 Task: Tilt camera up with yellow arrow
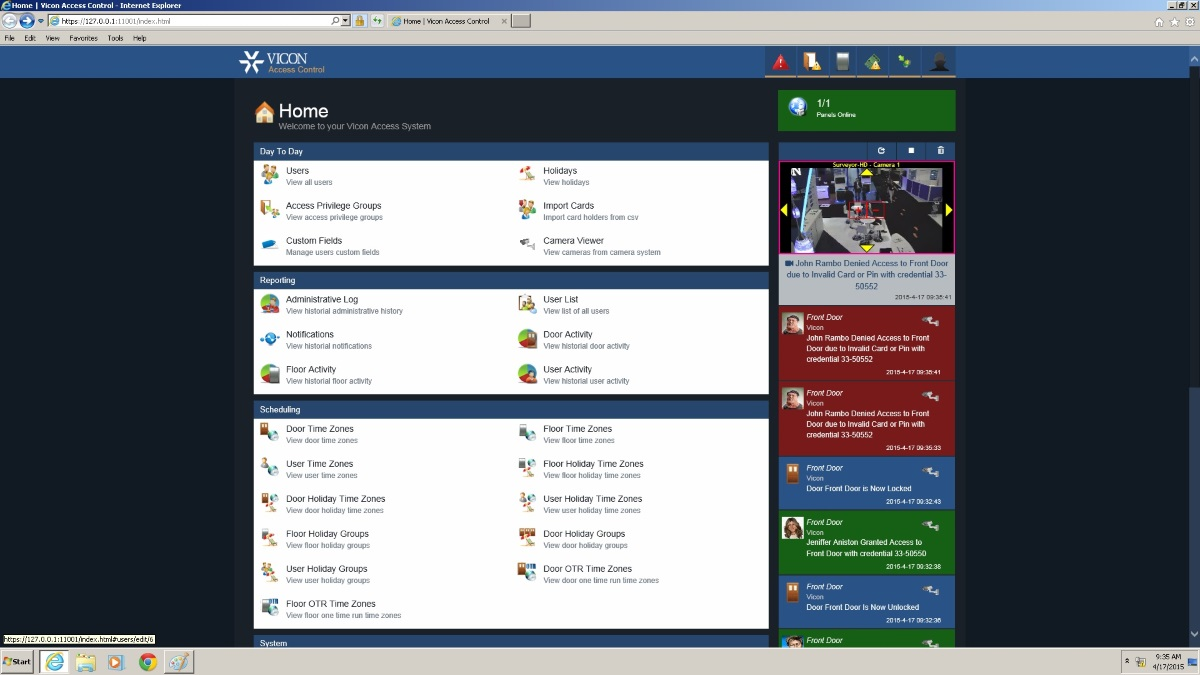pyautogui.click(x=867, y=173)
